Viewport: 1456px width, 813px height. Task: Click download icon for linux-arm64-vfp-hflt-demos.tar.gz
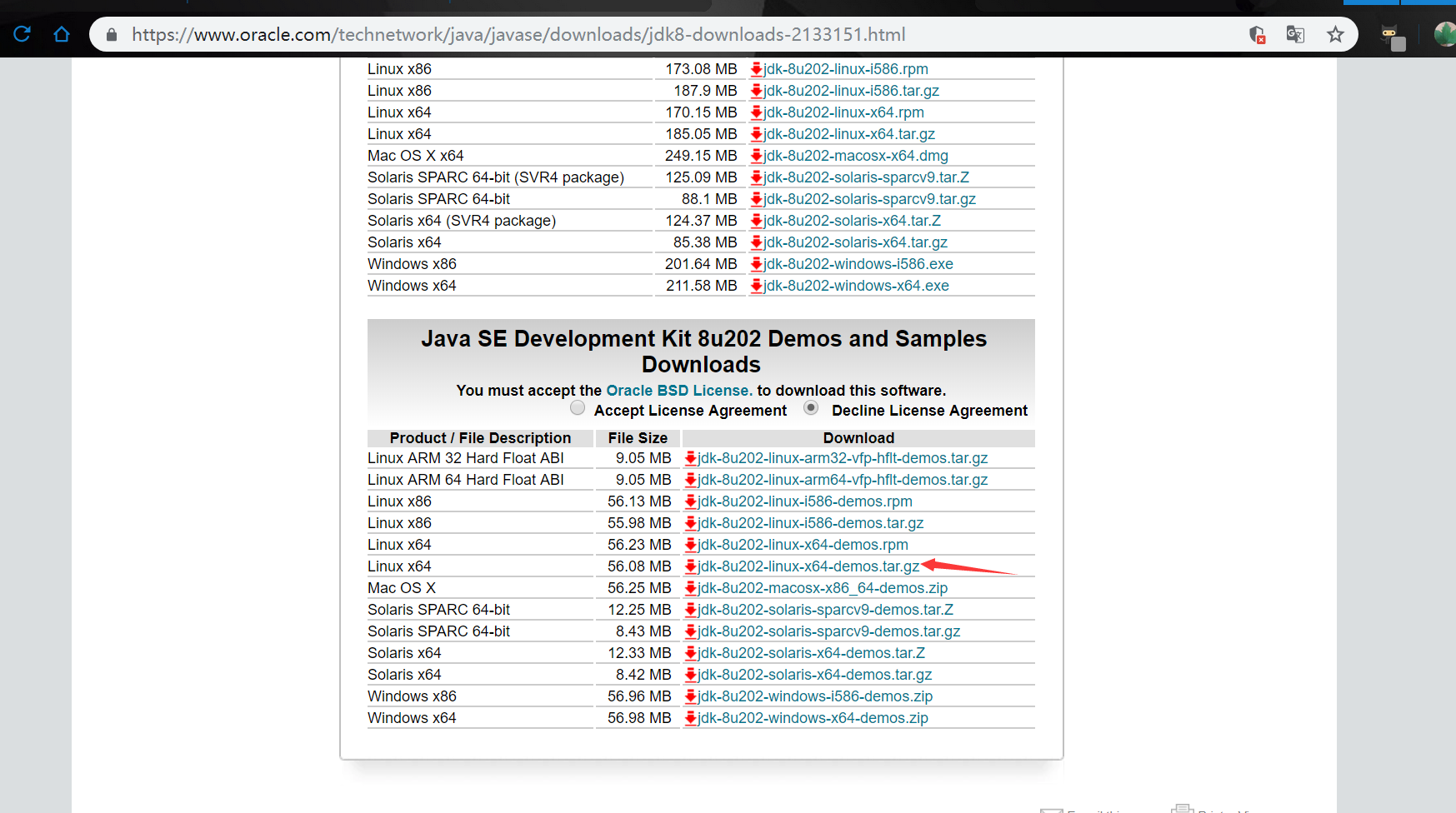[691, 480]
